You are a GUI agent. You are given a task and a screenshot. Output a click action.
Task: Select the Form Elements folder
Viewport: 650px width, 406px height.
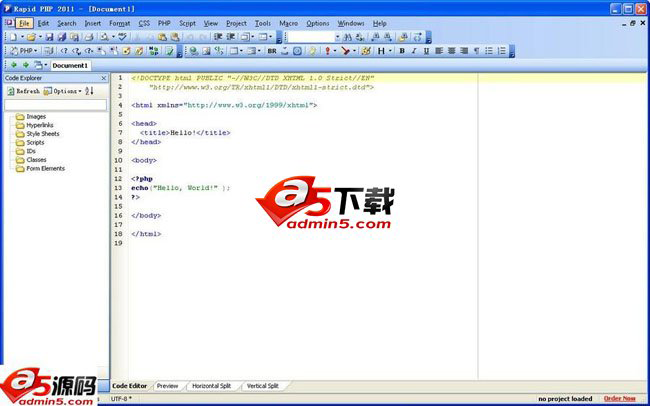click(40, 169)
